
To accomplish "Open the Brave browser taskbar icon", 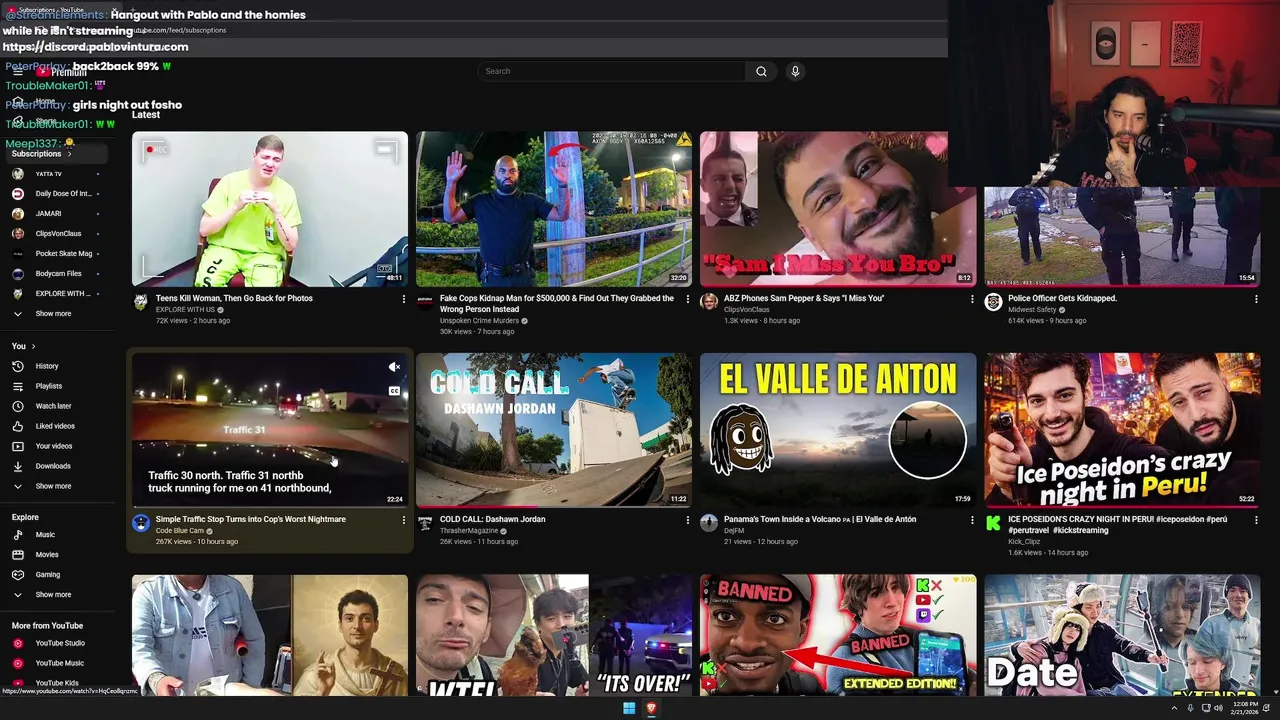I will coord(651,708).
